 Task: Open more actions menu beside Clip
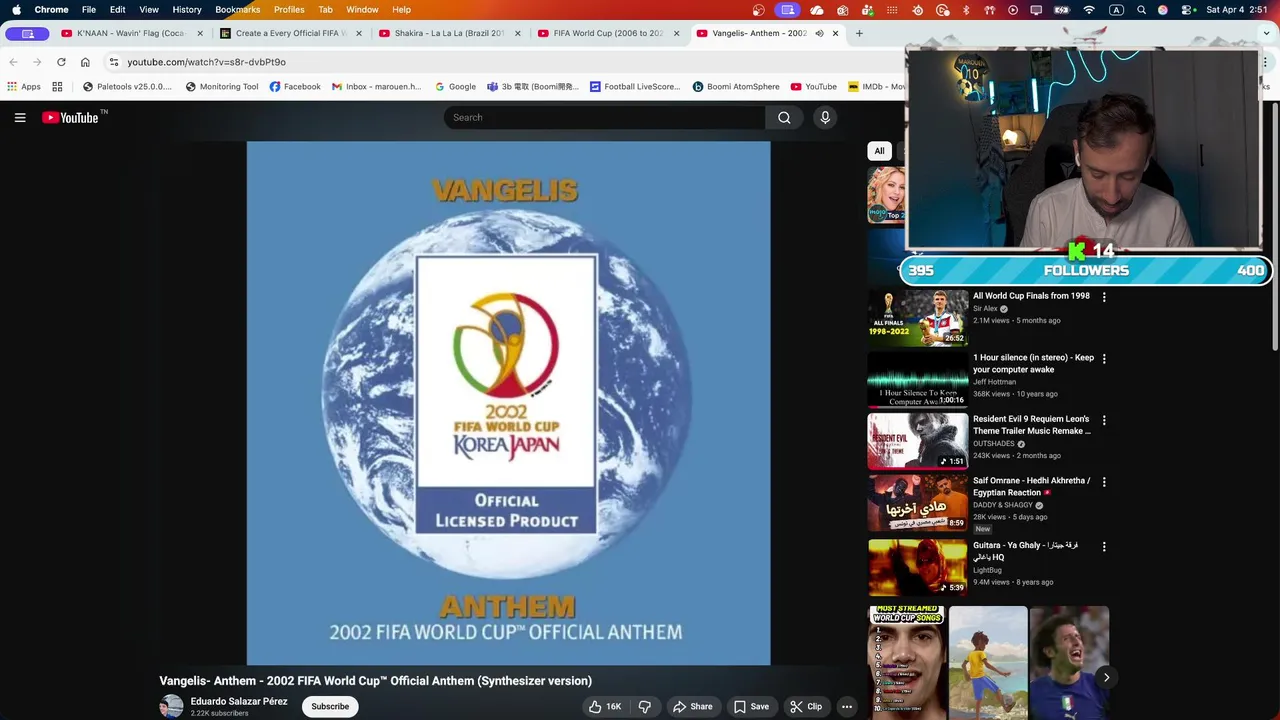(847, 706)
